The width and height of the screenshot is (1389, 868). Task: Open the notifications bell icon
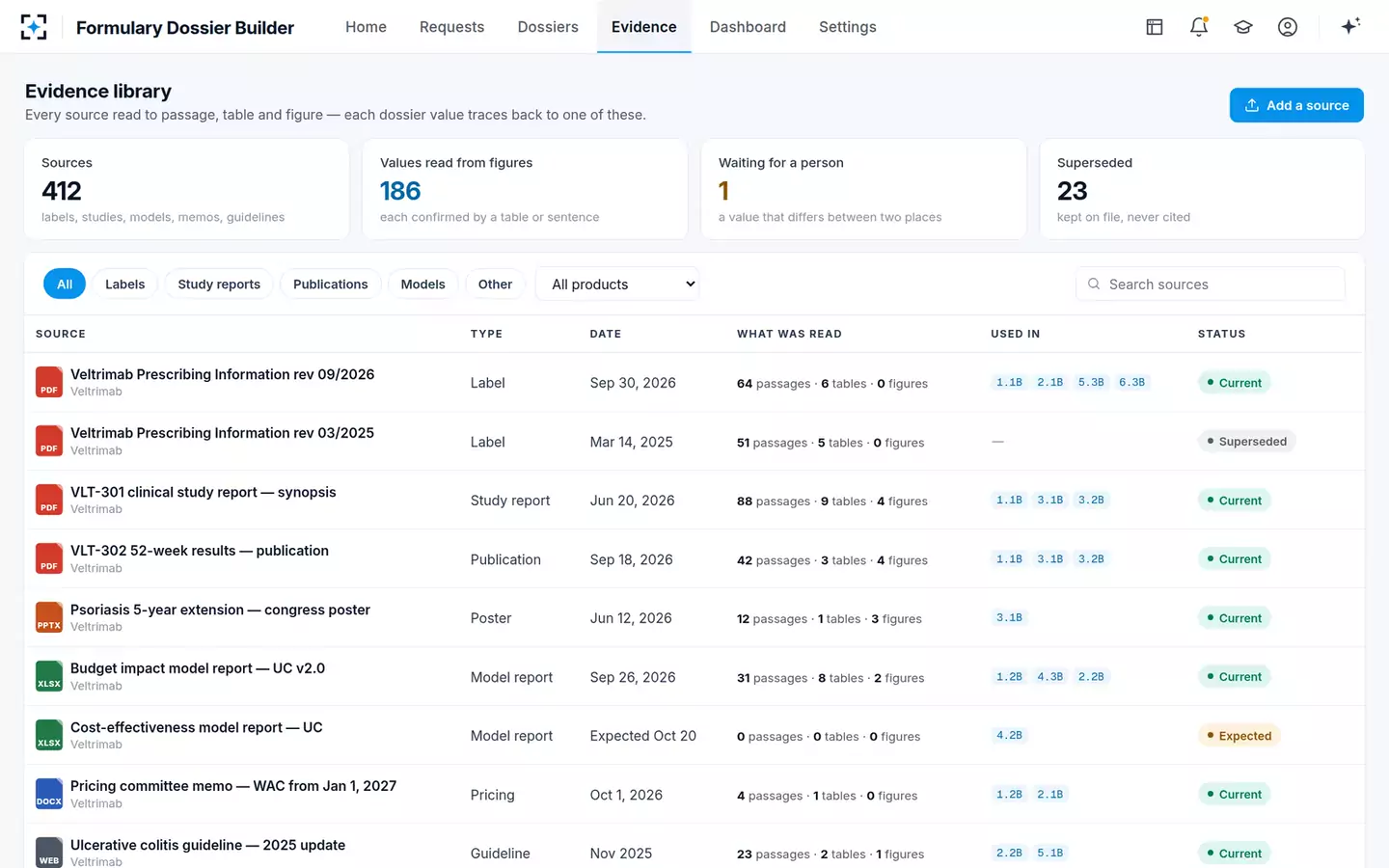point(1199,27)
